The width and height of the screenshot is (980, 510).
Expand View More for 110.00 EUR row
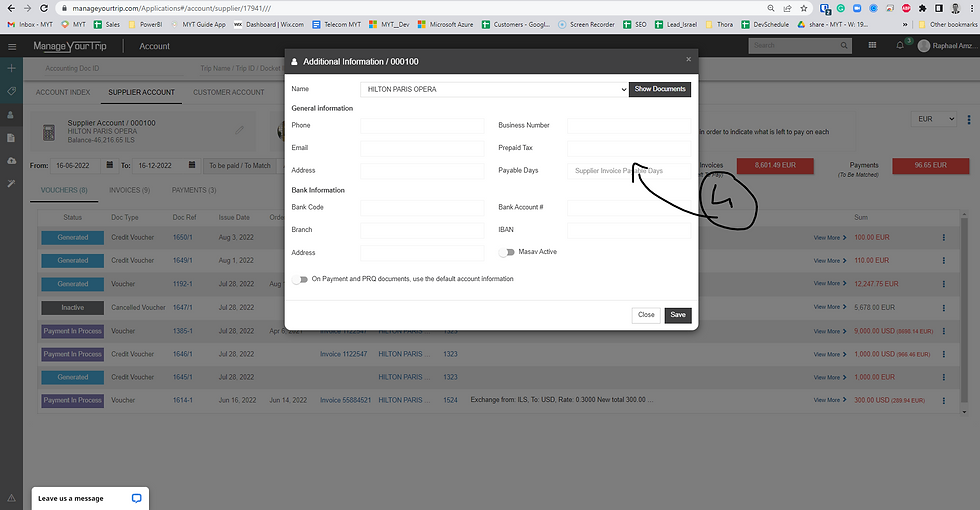[x=829, y=261]
